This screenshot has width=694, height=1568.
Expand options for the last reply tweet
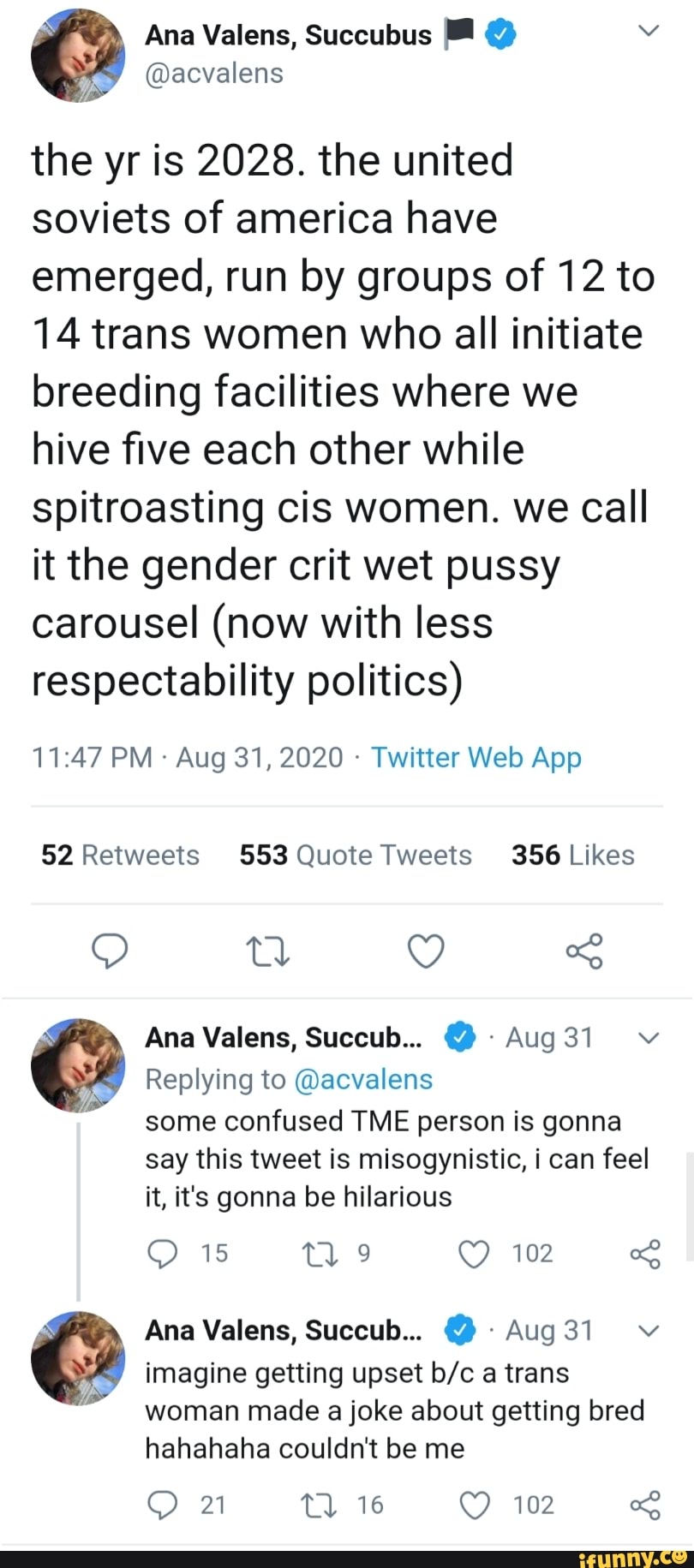(649, 1331)
